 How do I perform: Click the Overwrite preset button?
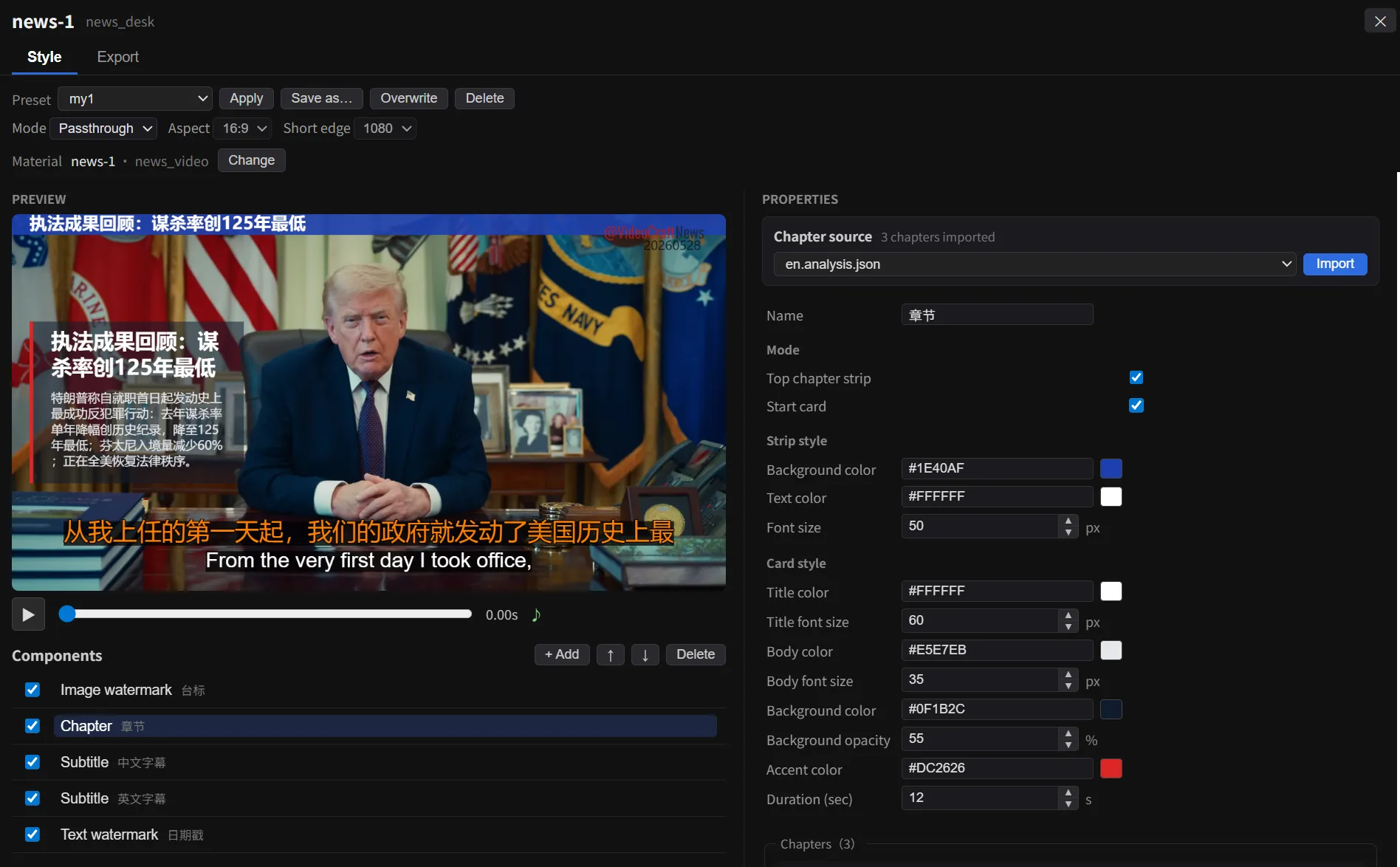click(x=408, y=98)
